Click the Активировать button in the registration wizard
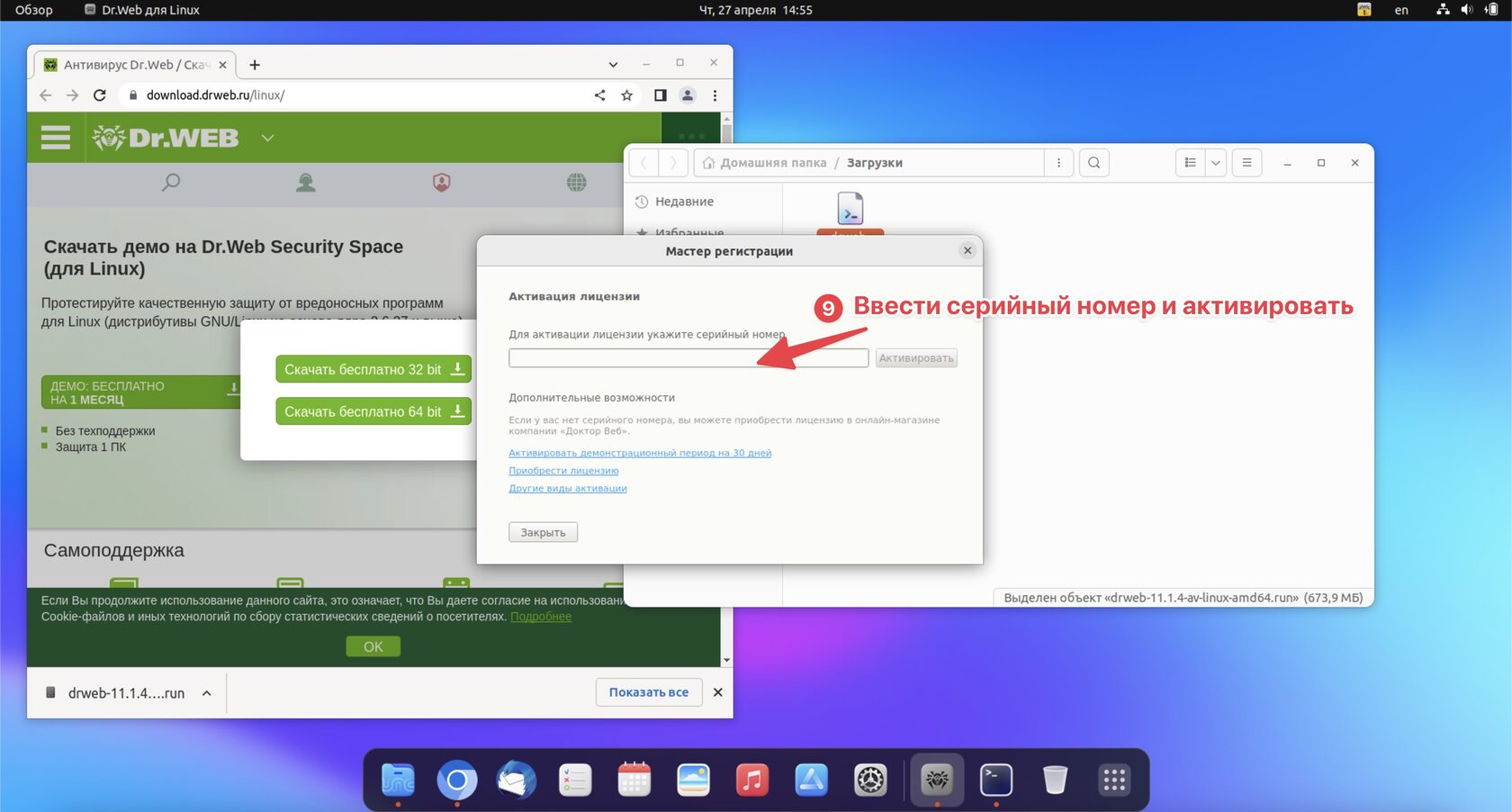 pos(916,358)
